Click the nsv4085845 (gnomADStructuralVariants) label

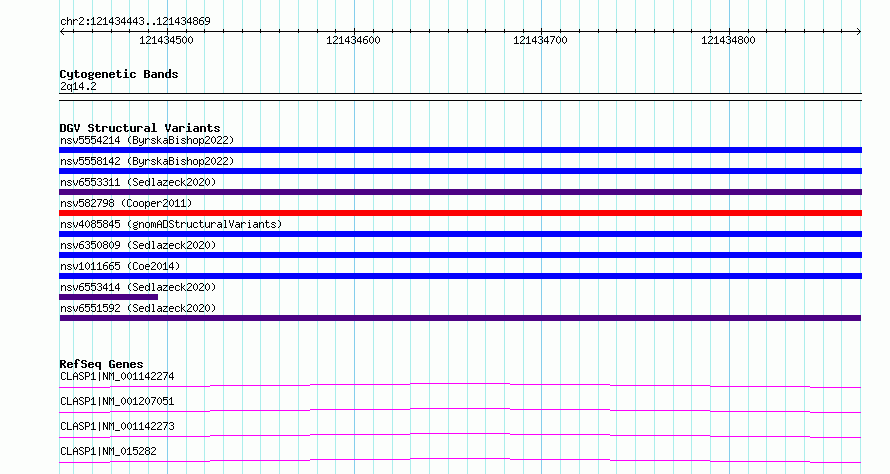171,224
